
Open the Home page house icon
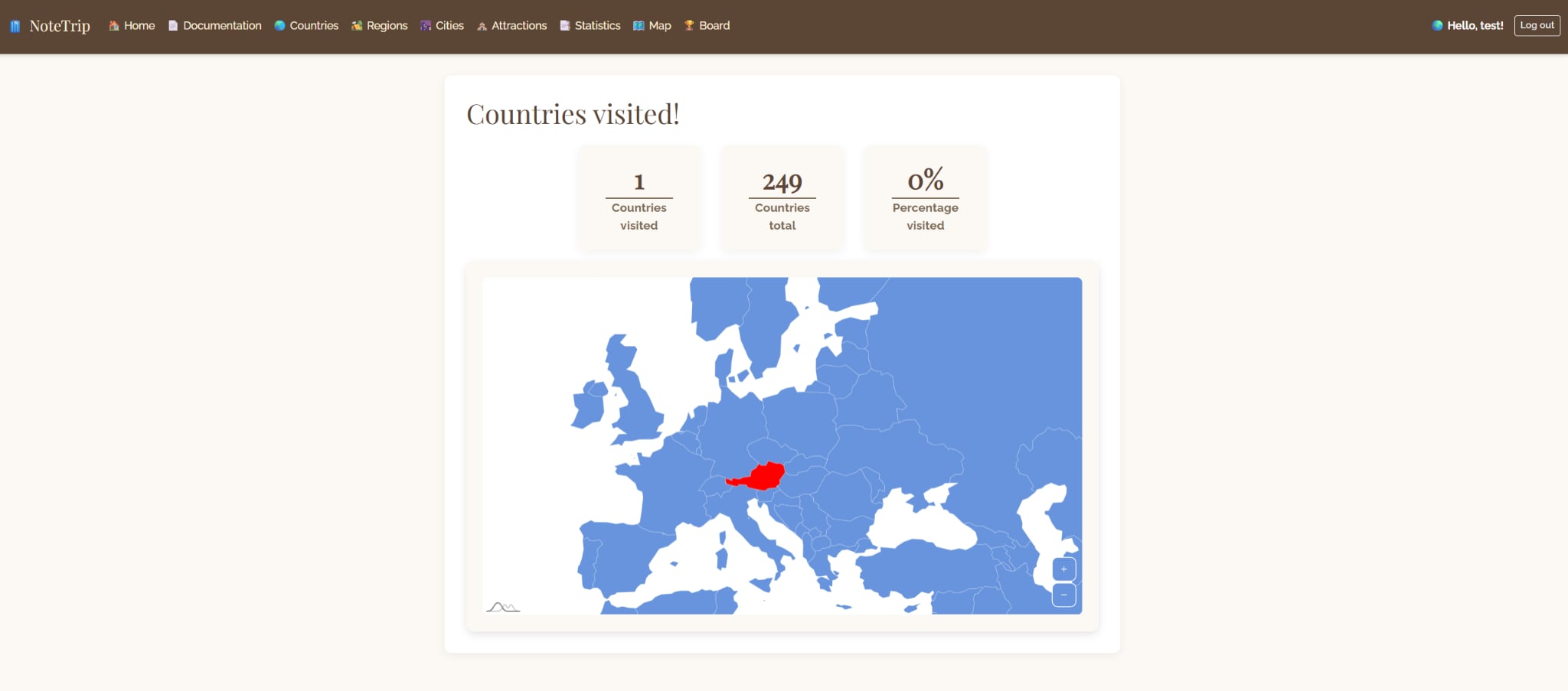tap(113, 26)
